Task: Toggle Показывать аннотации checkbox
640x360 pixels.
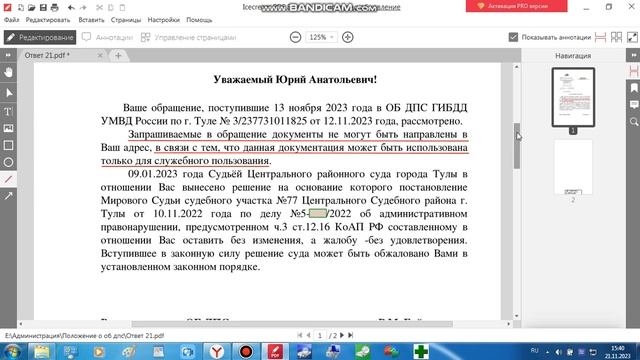Action: click(x=513, y=37)
